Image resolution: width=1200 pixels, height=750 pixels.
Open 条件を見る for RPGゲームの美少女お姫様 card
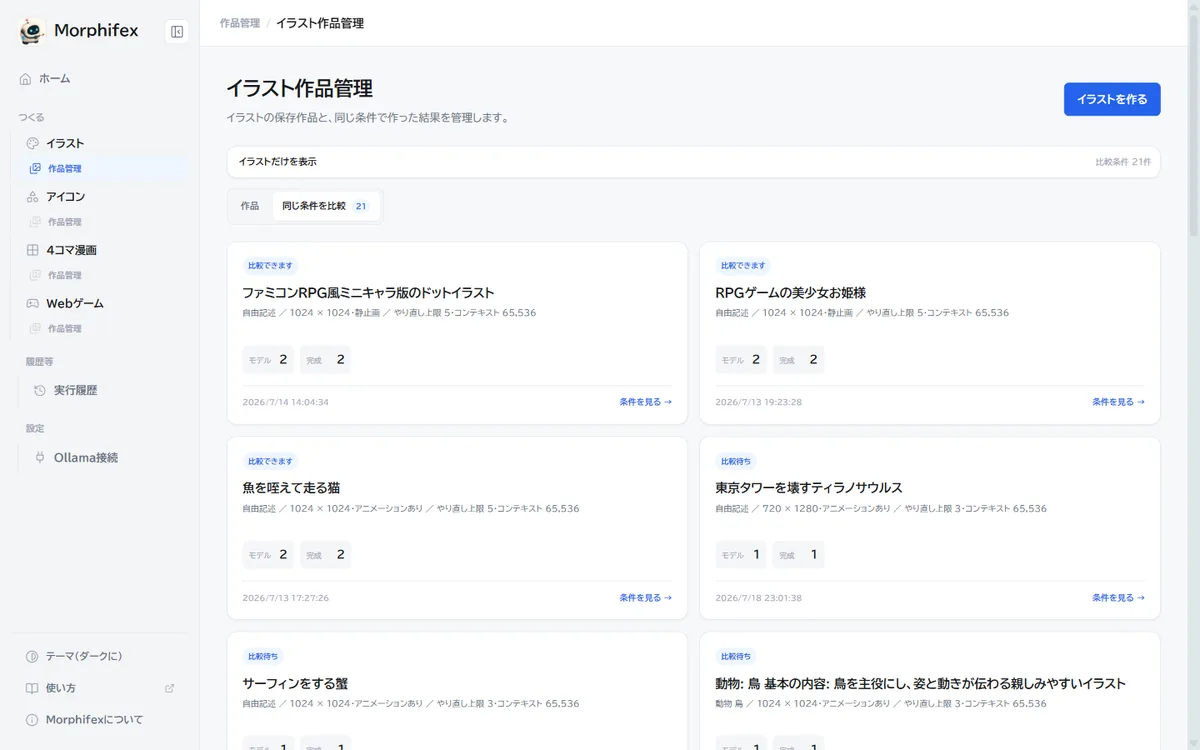(1118, 402)
